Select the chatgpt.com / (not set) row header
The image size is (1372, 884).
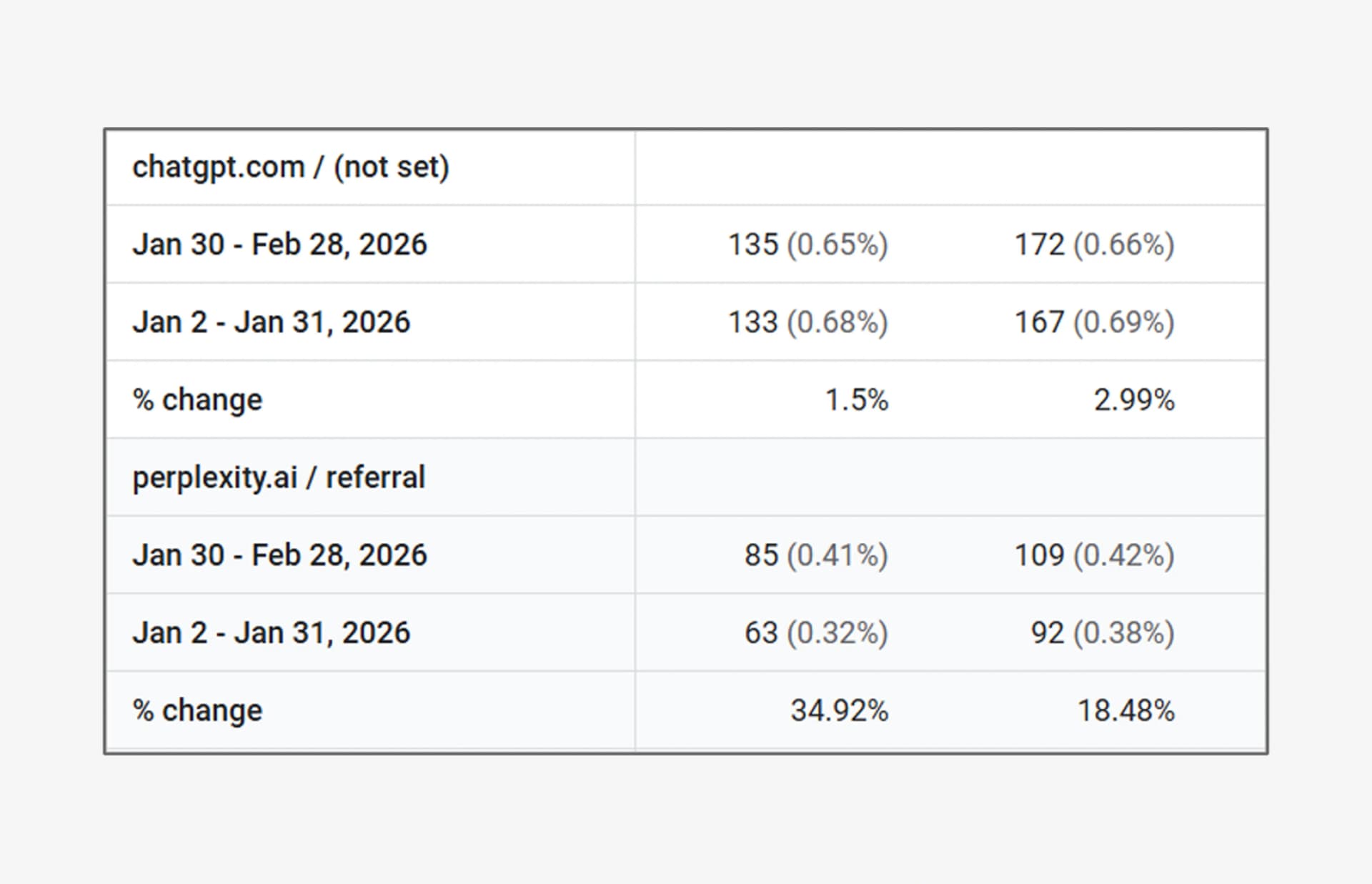(291, 167)
